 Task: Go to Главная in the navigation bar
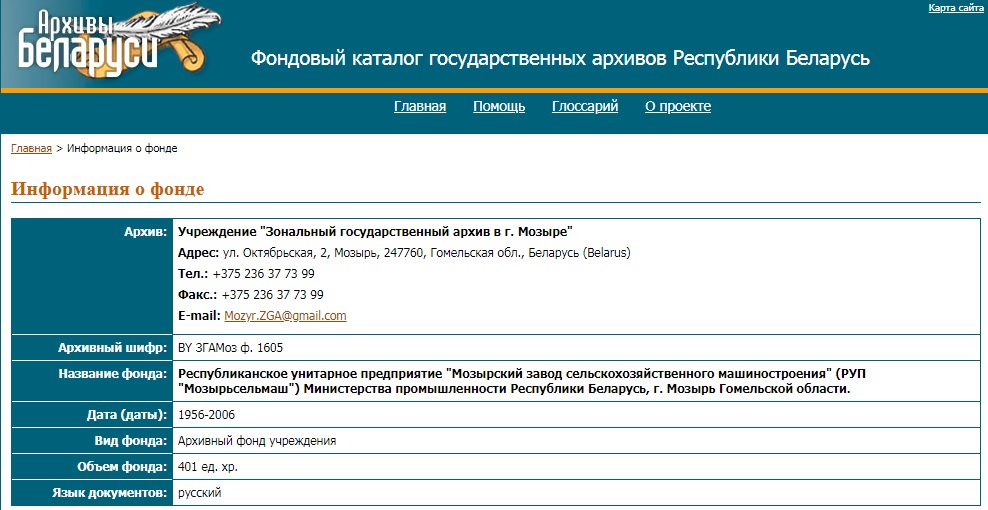(x=420, y=107)
